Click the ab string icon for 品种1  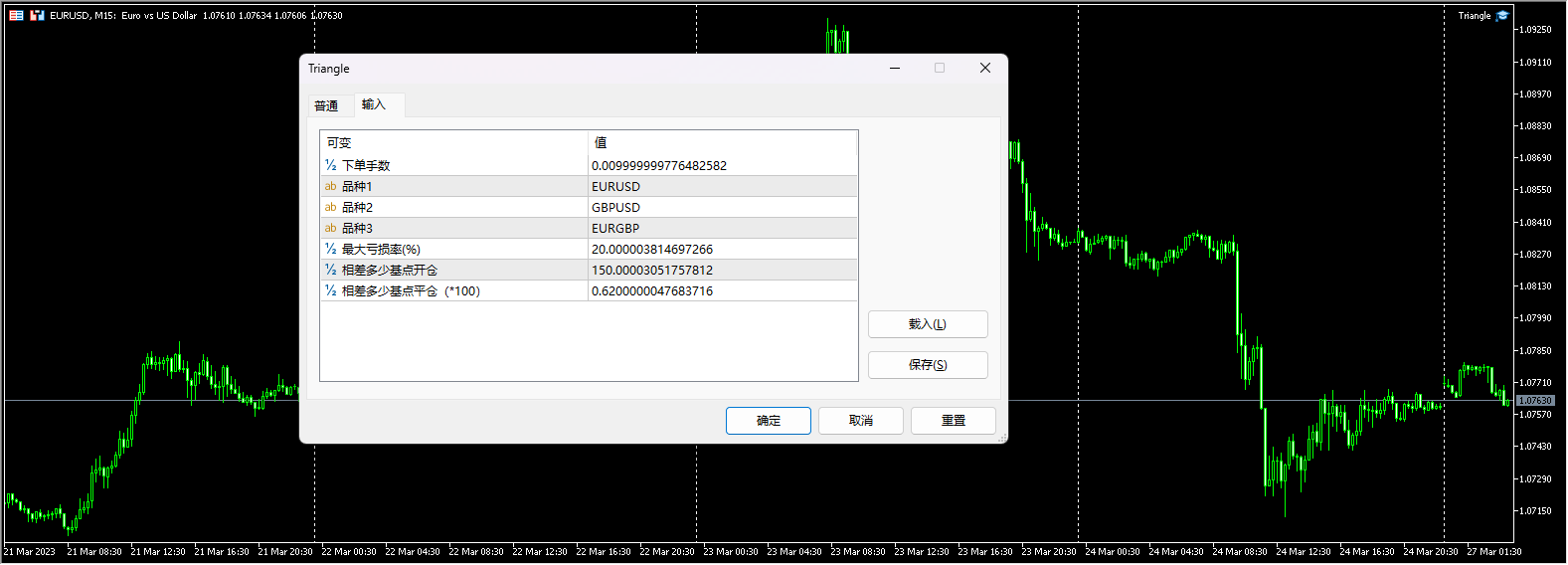330,186
